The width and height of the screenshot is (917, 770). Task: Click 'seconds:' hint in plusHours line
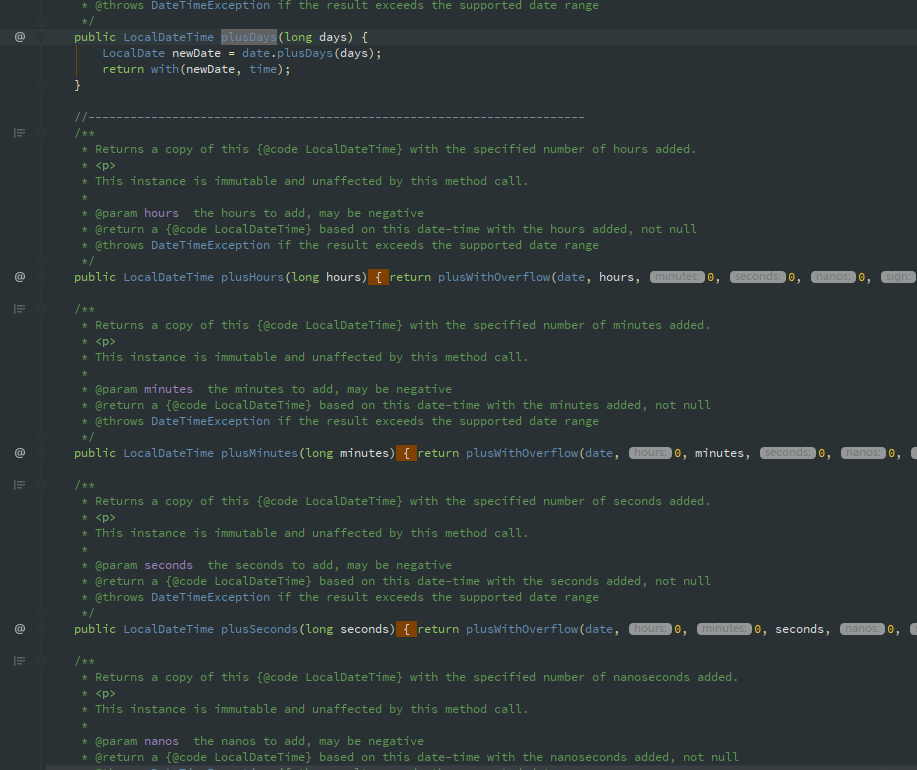(x=757, y=277)
